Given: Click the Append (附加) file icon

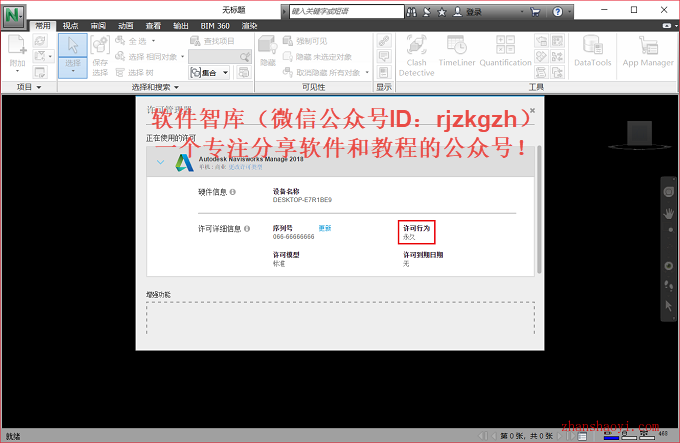Looking at the screenshot, I should 17,45.
